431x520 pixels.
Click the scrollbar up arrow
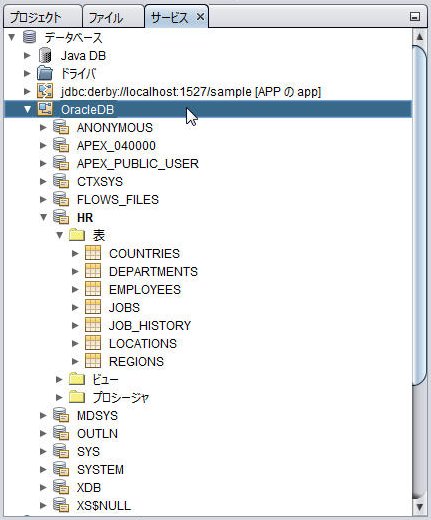point(420,37)
